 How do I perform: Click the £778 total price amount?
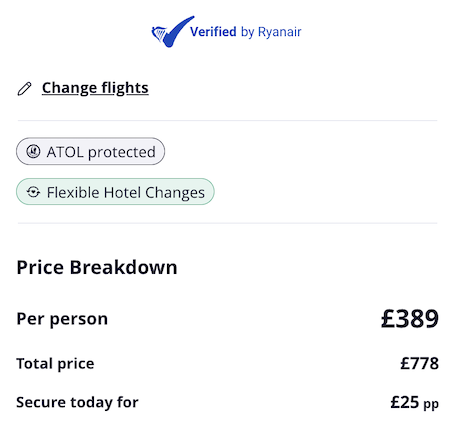(419, 364)
